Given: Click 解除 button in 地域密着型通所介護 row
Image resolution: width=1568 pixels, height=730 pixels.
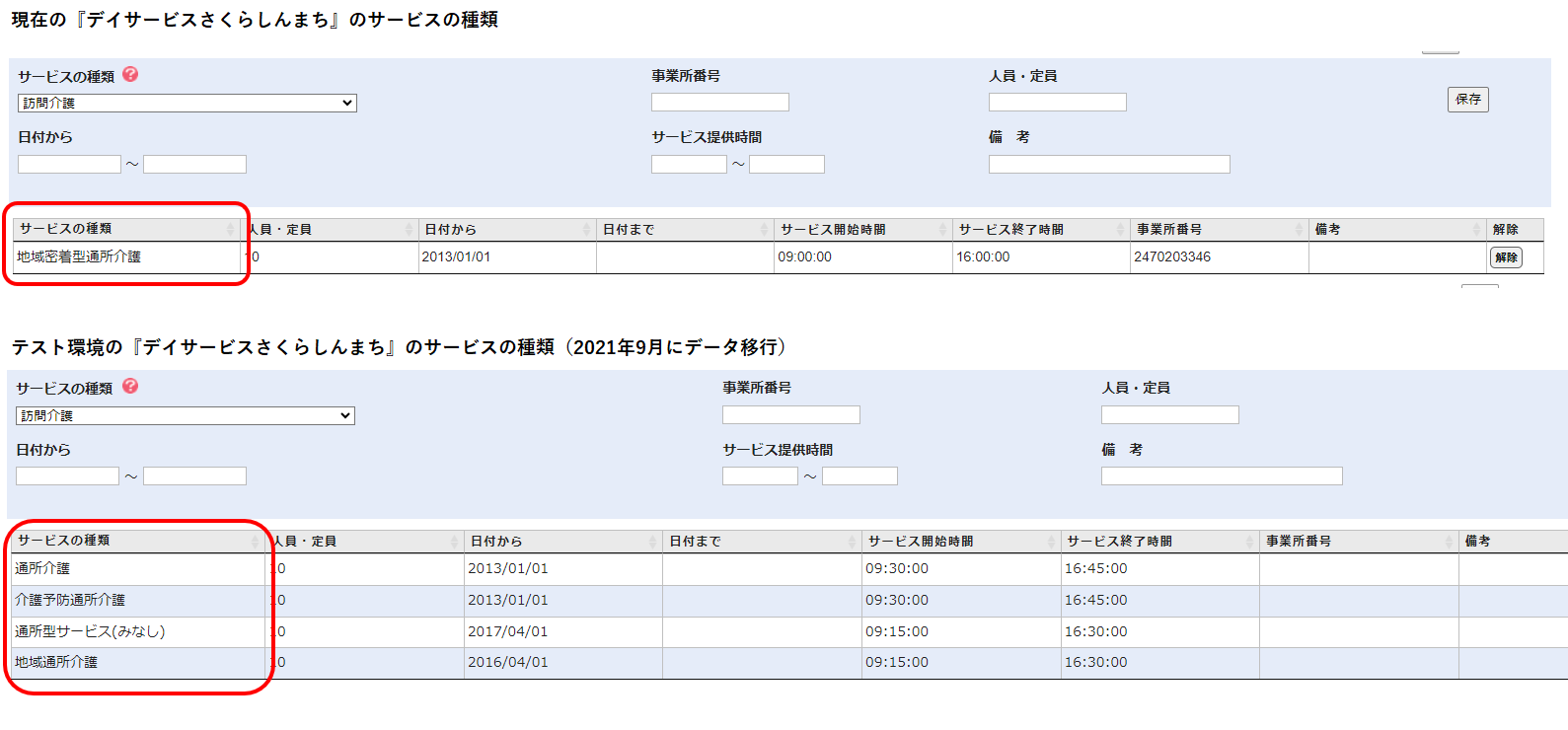Looking at the screenshot, I should (x=1506, y=257).
